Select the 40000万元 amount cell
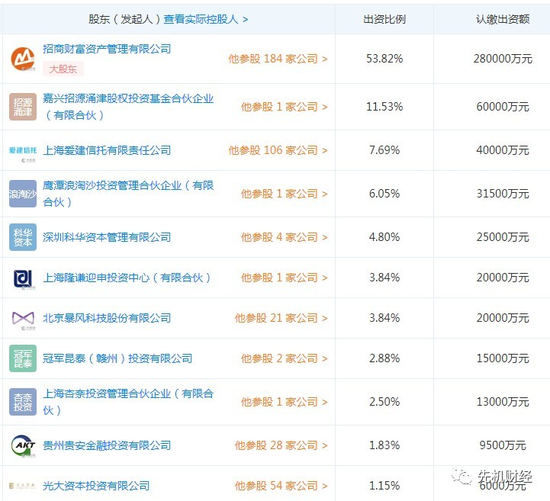This screenshot has height=501, width=550. click(503, 151)
